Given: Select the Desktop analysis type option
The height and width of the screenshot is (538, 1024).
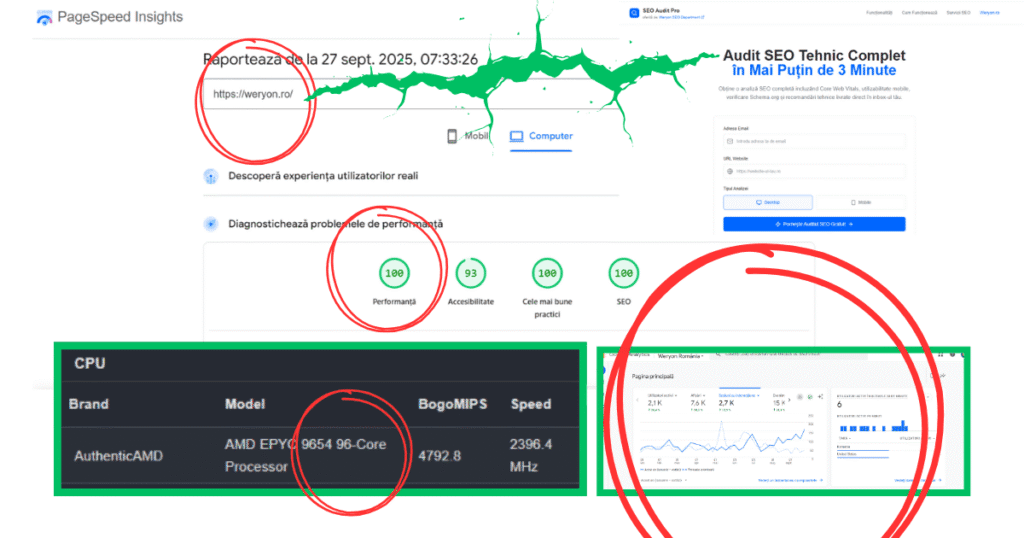Looking at the screenshot, I should pos(767,202).
